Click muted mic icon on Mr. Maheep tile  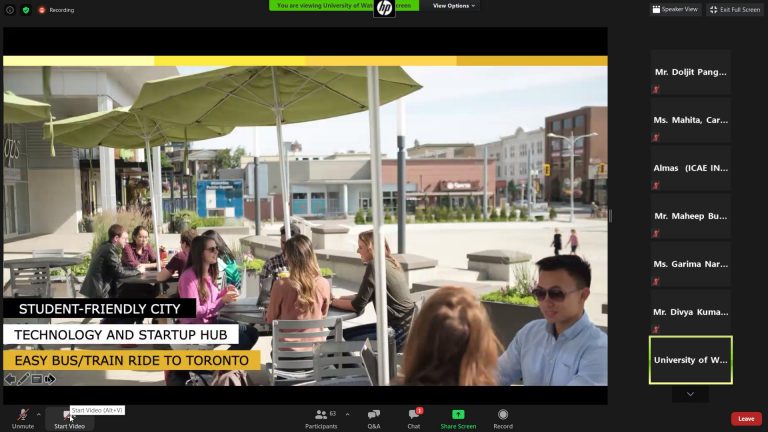[x=656, y=234]
